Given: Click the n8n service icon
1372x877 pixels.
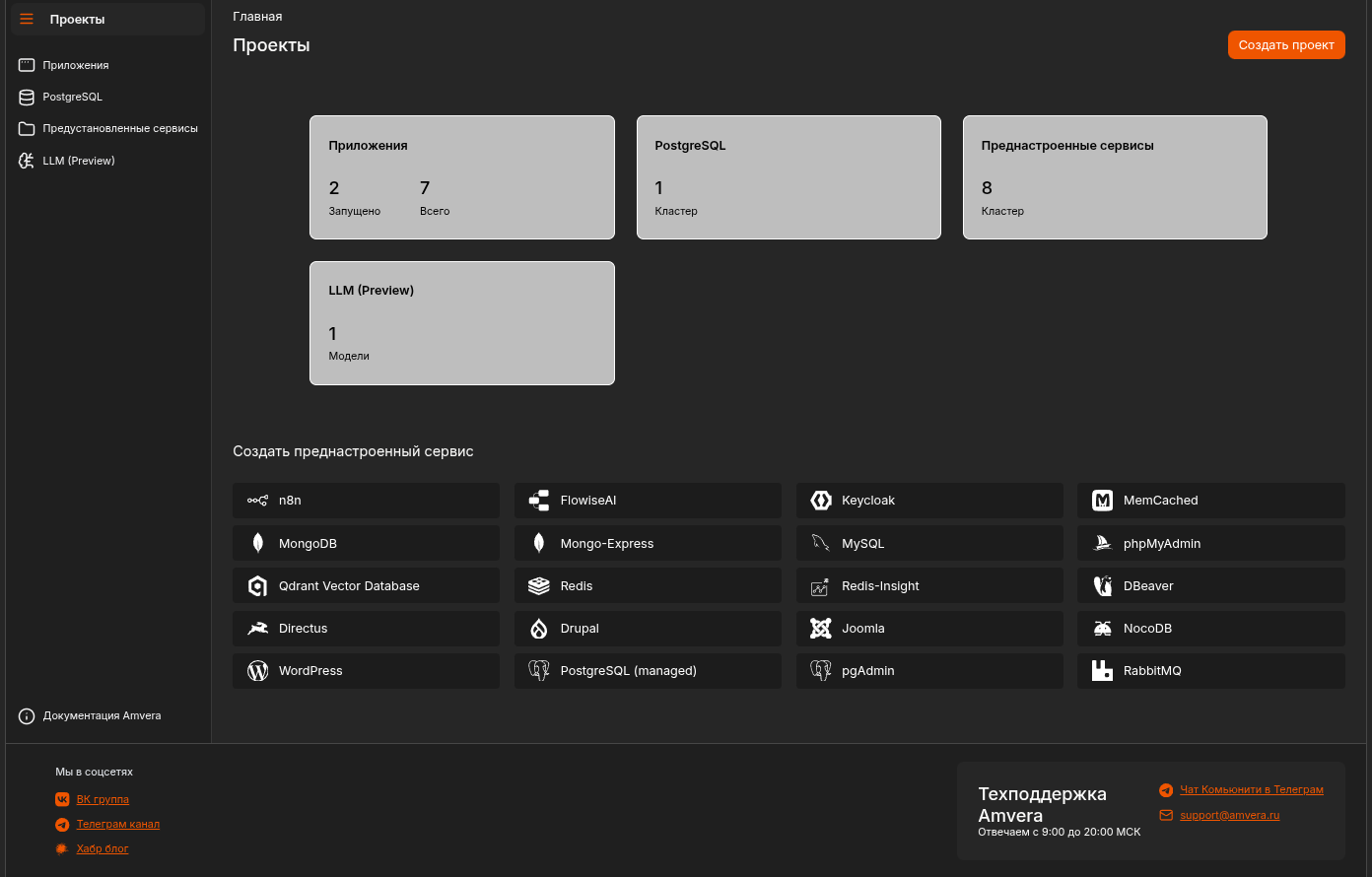Looking at the screenshot, I should point(257,501).
